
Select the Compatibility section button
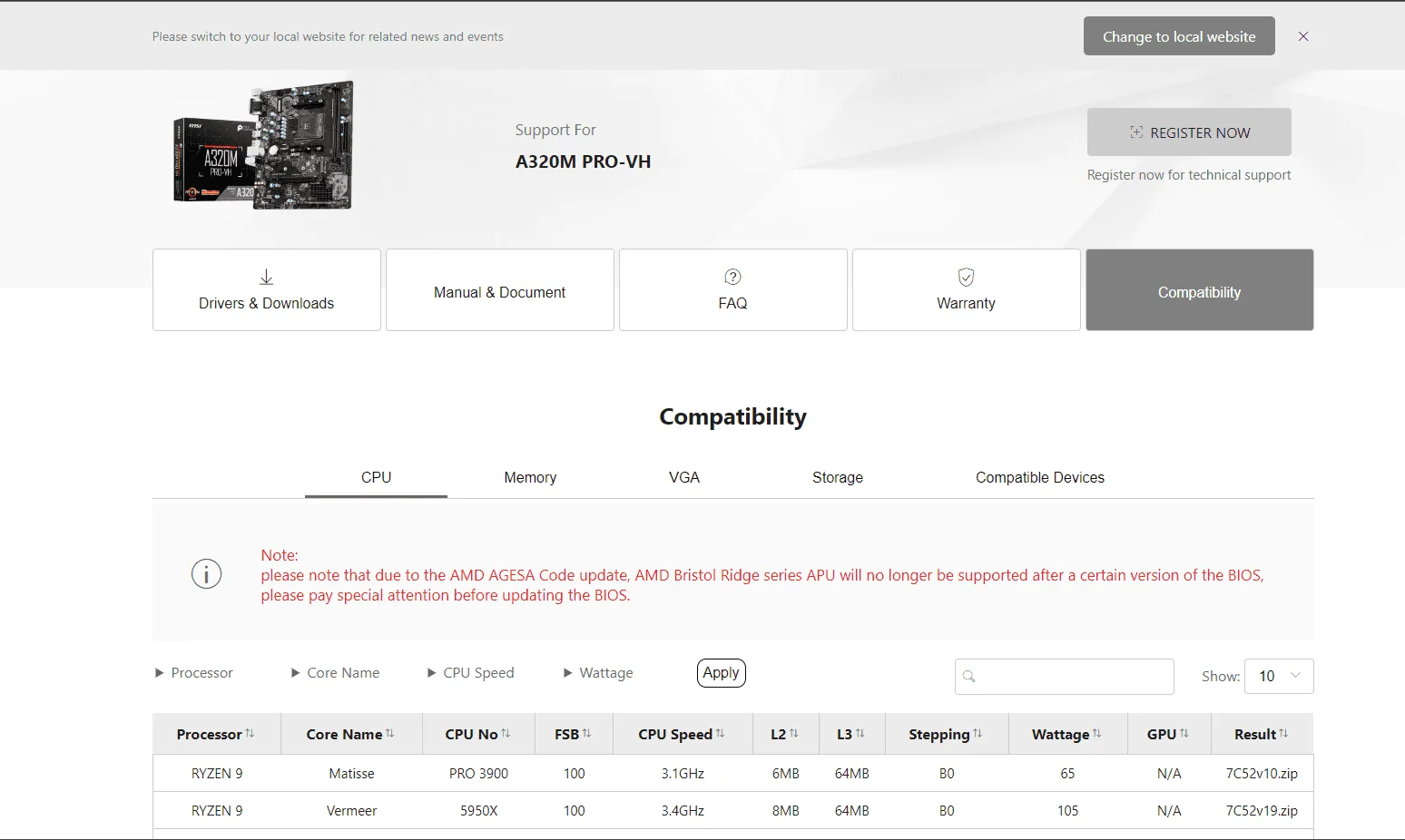[x=1200, y=290]
